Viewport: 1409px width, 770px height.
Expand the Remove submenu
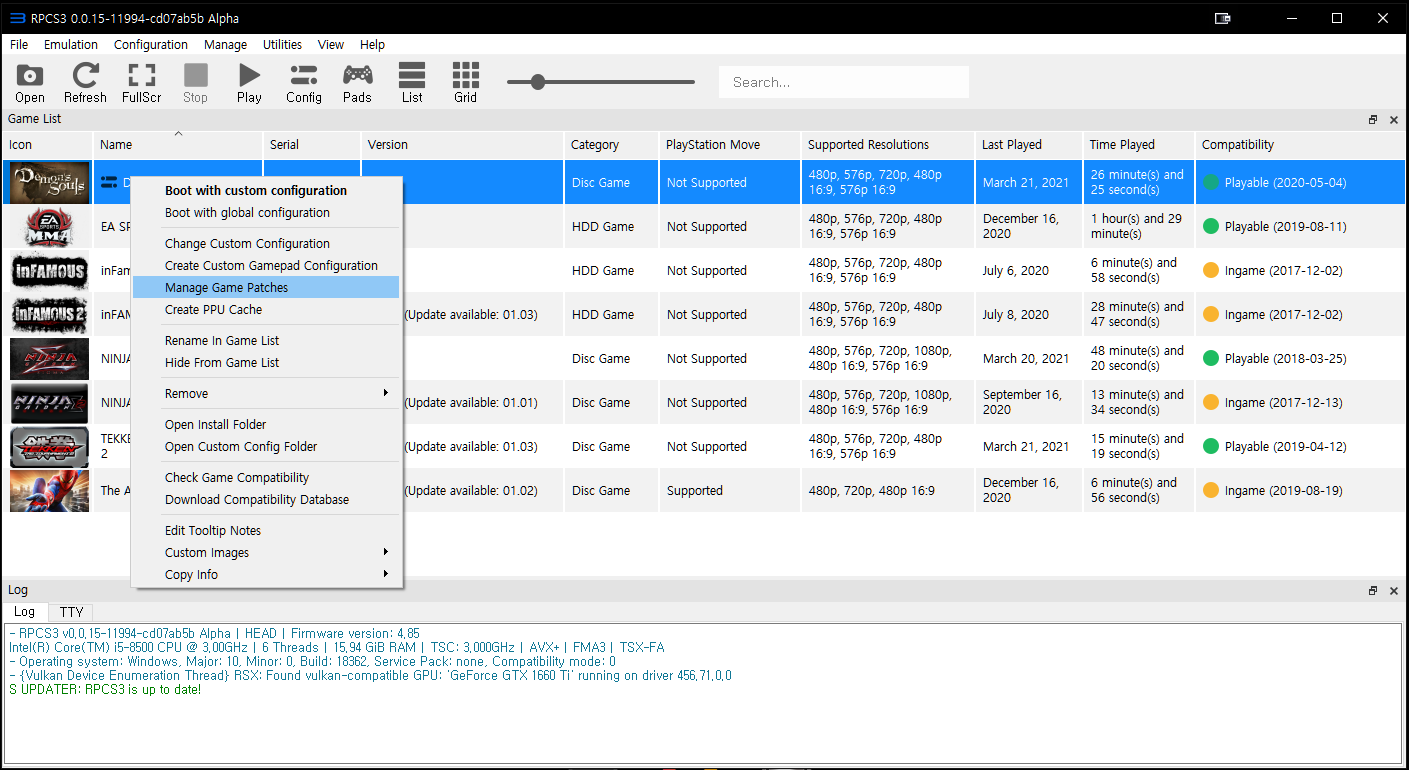266,393
